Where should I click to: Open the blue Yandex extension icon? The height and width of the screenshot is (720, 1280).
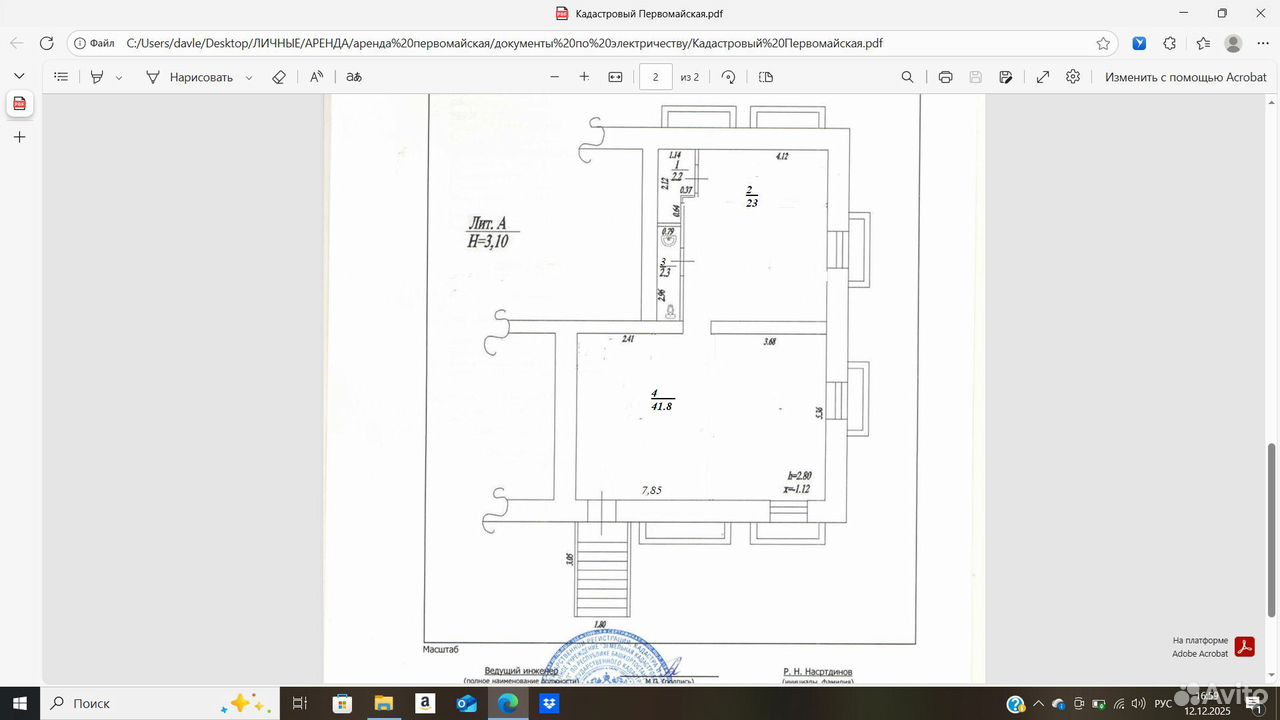1139,43
